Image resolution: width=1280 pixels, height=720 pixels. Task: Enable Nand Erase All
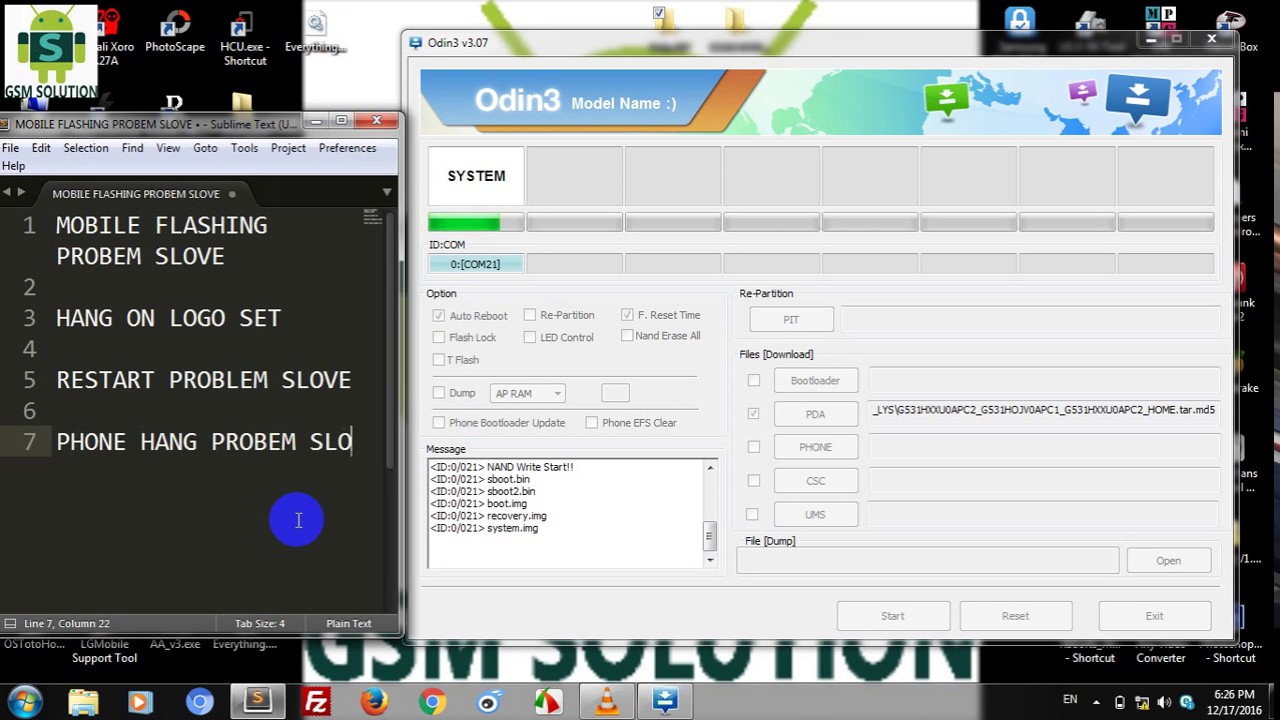[x=627, y=335]
